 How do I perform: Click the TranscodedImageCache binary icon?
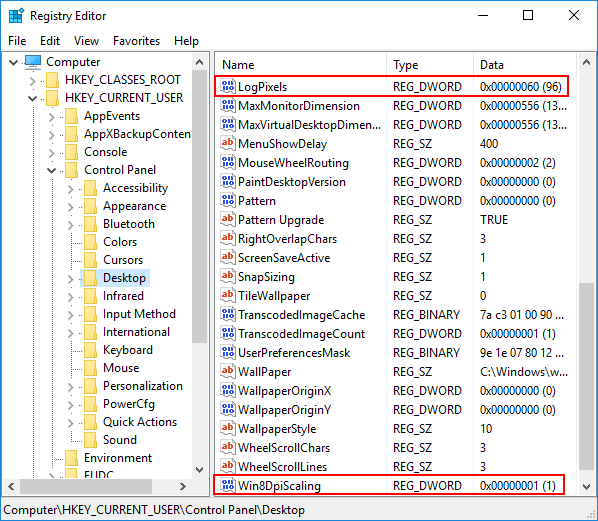[x=228, y=315]
